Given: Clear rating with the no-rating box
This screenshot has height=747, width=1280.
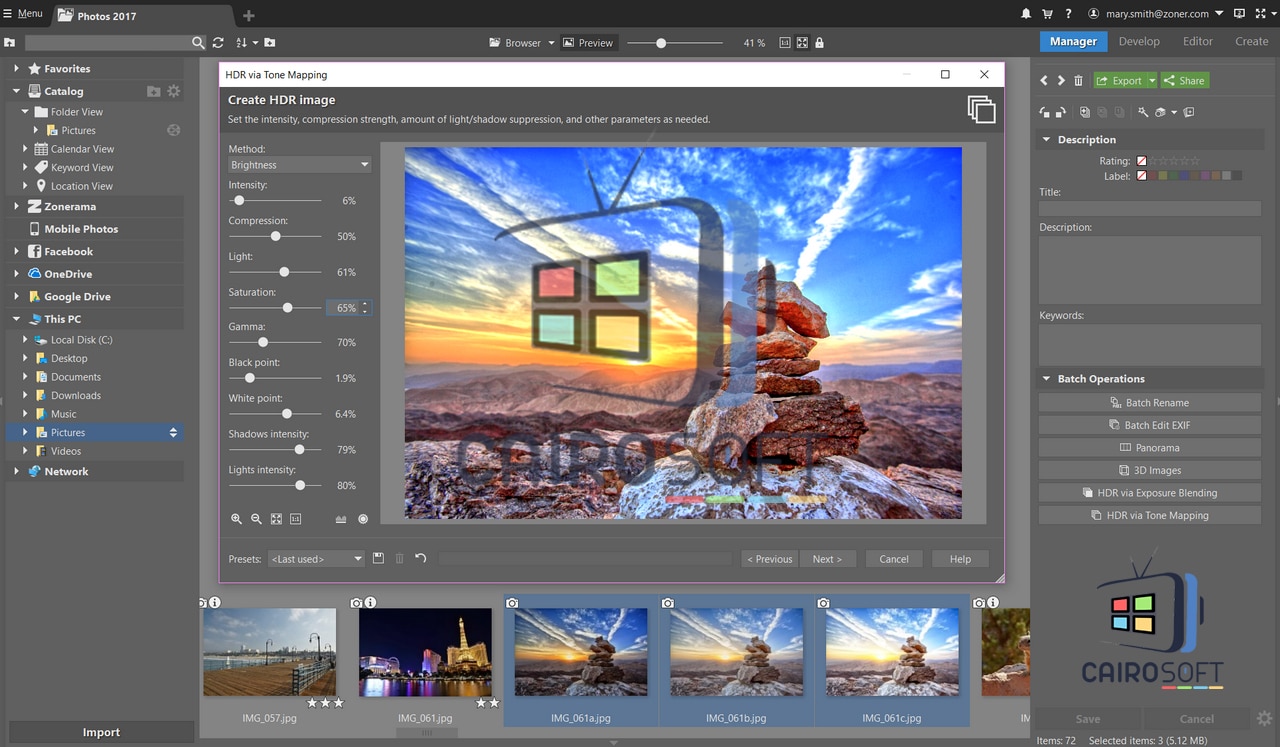Looking at the screenshot, I should tap(1141, 160).
